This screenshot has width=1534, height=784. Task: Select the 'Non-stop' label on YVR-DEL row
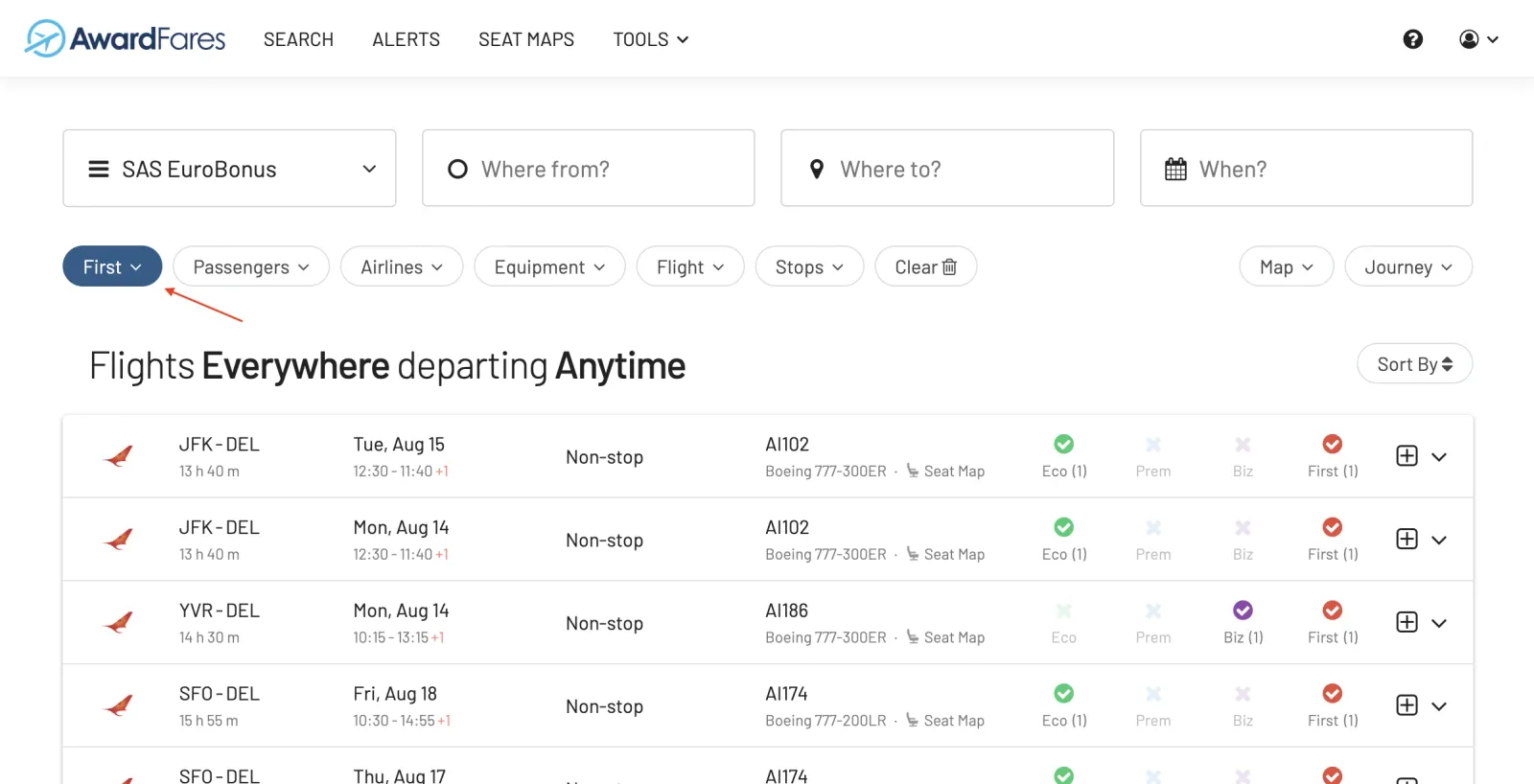[604, 624]
